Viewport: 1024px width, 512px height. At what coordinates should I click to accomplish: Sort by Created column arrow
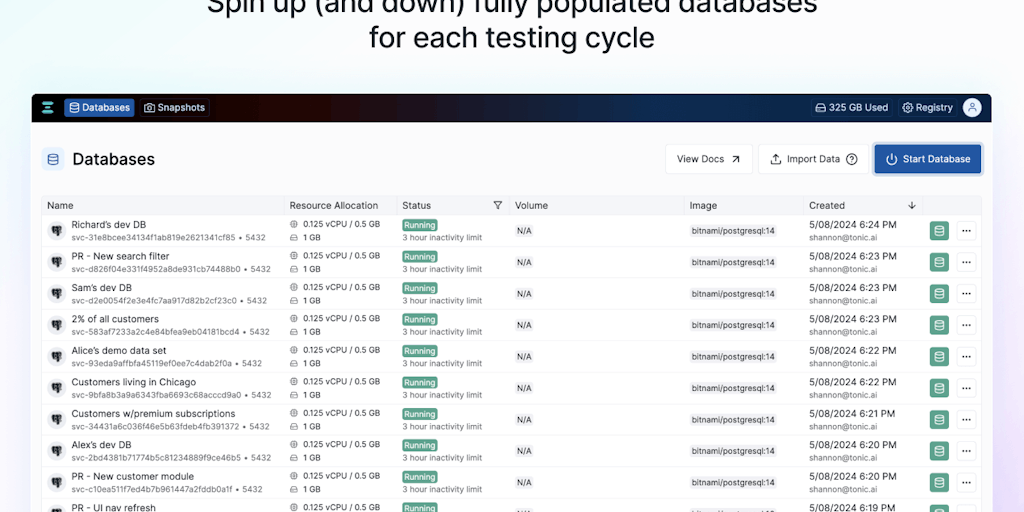(x=912, y=205)
